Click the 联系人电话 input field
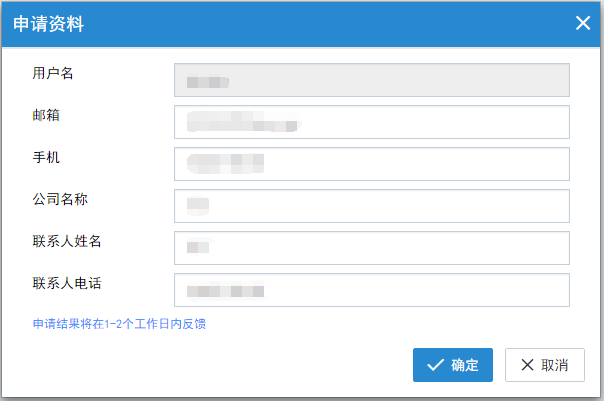604x401 pixels. click(371, 290)
